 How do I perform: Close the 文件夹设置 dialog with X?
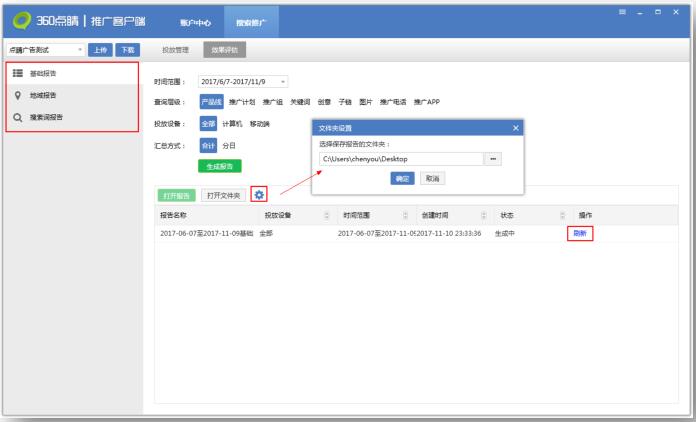(516, 128)
